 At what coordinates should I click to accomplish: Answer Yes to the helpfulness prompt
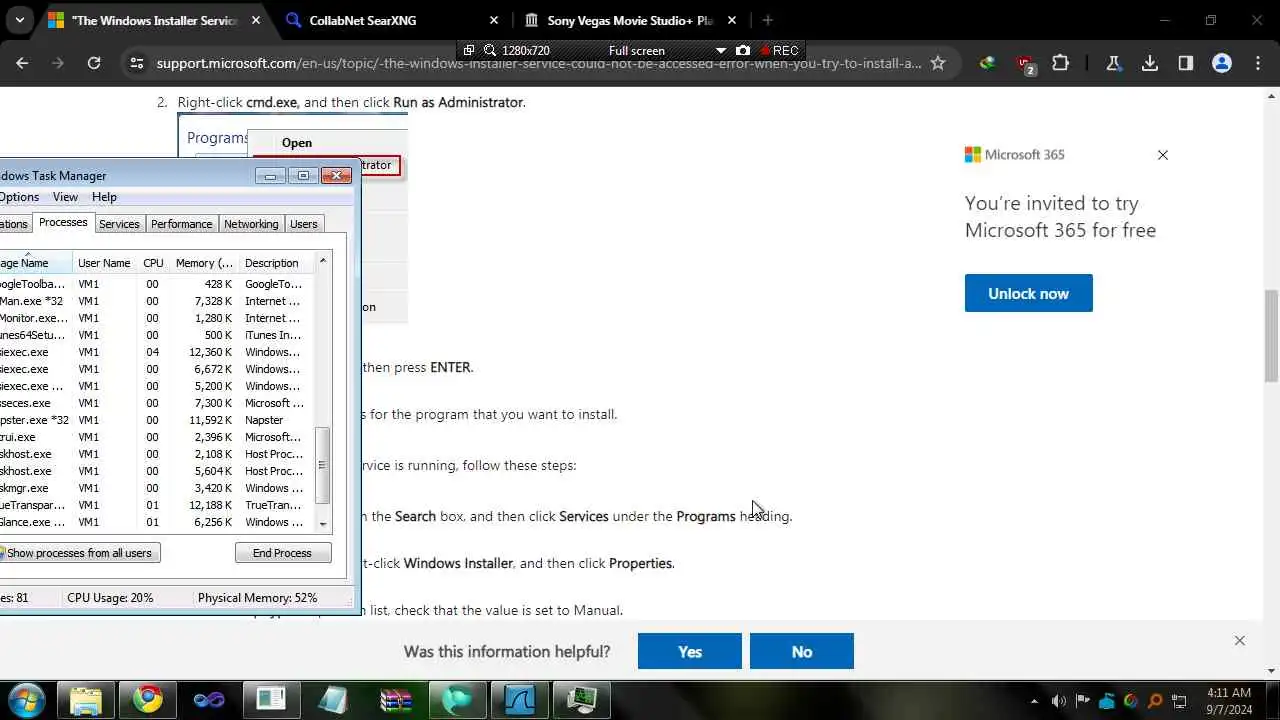pos(690,651)
